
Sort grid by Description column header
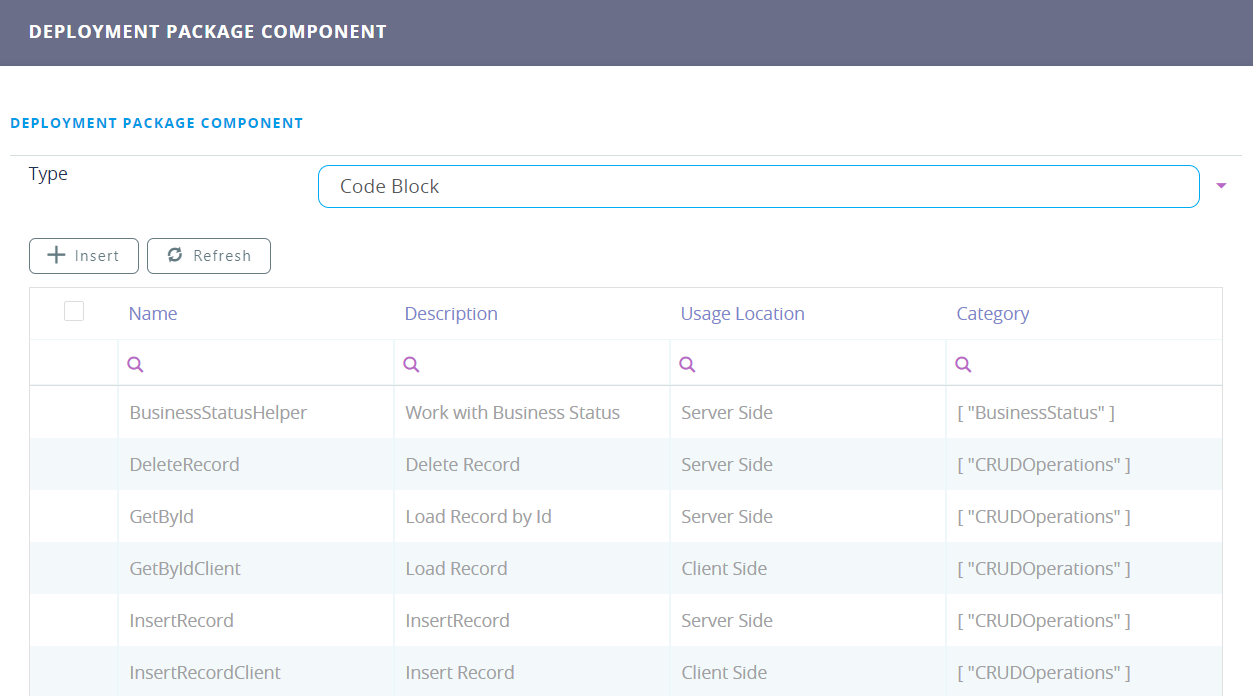click(x=451, y=314)
